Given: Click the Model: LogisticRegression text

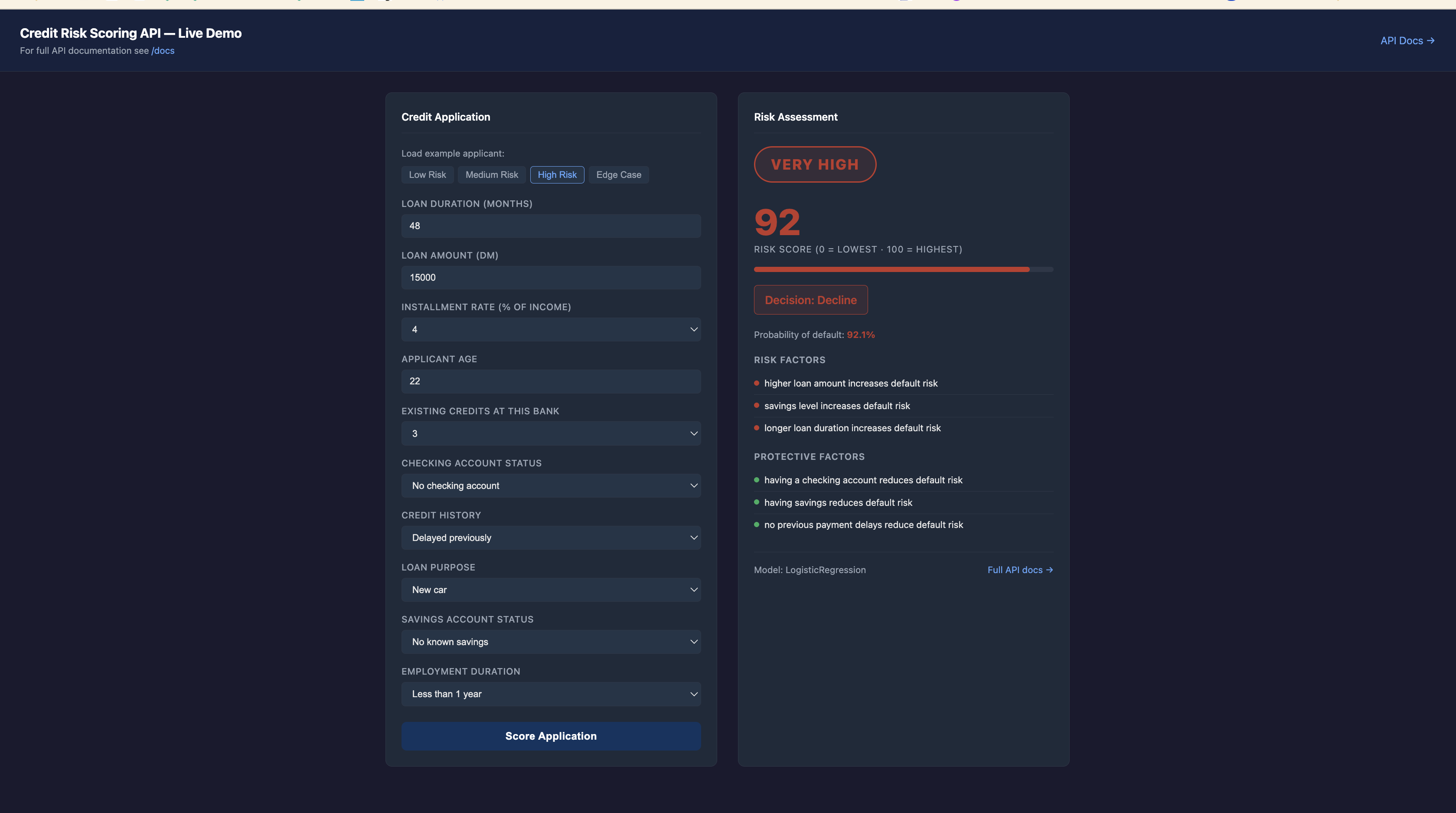Looking at the screenshot, I should click(810, 570).
